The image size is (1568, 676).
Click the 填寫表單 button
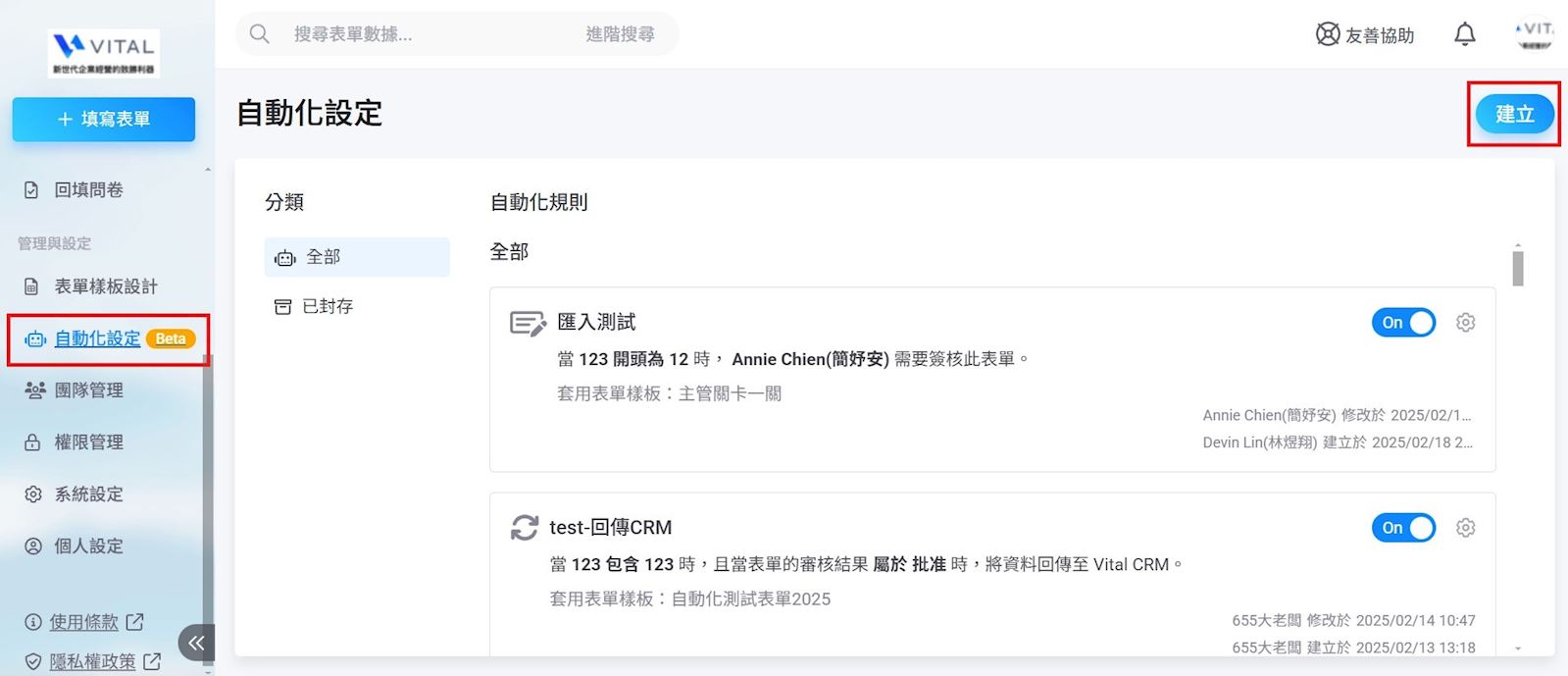pos(104,119)
